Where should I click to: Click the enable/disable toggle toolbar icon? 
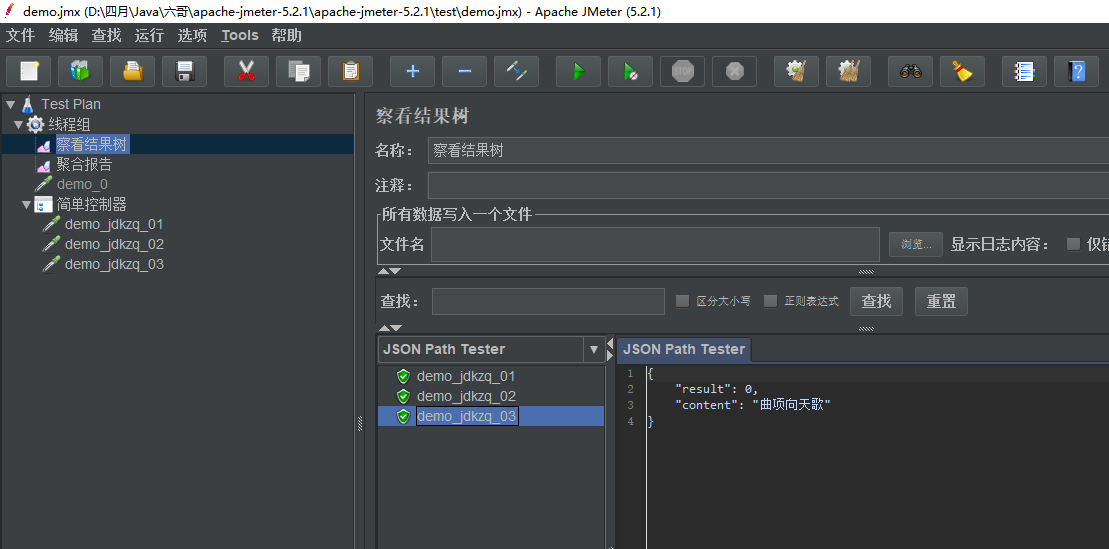click(516, 71)
